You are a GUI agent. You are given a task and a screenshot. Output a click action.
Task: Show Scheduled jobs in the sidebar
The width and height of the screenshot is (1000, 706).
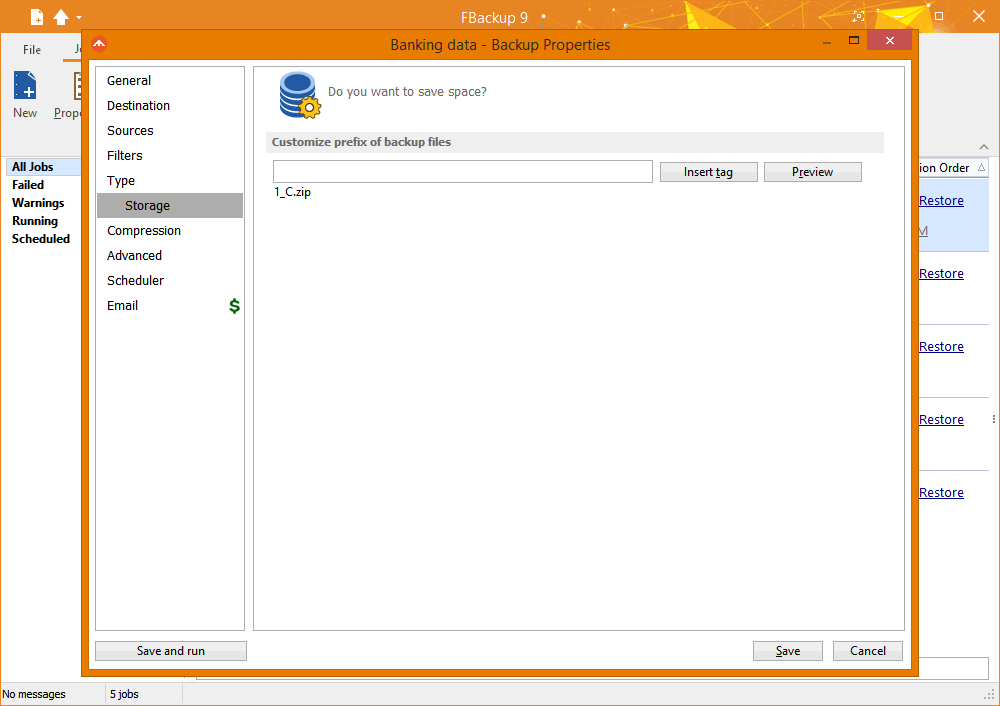(41, 239)
